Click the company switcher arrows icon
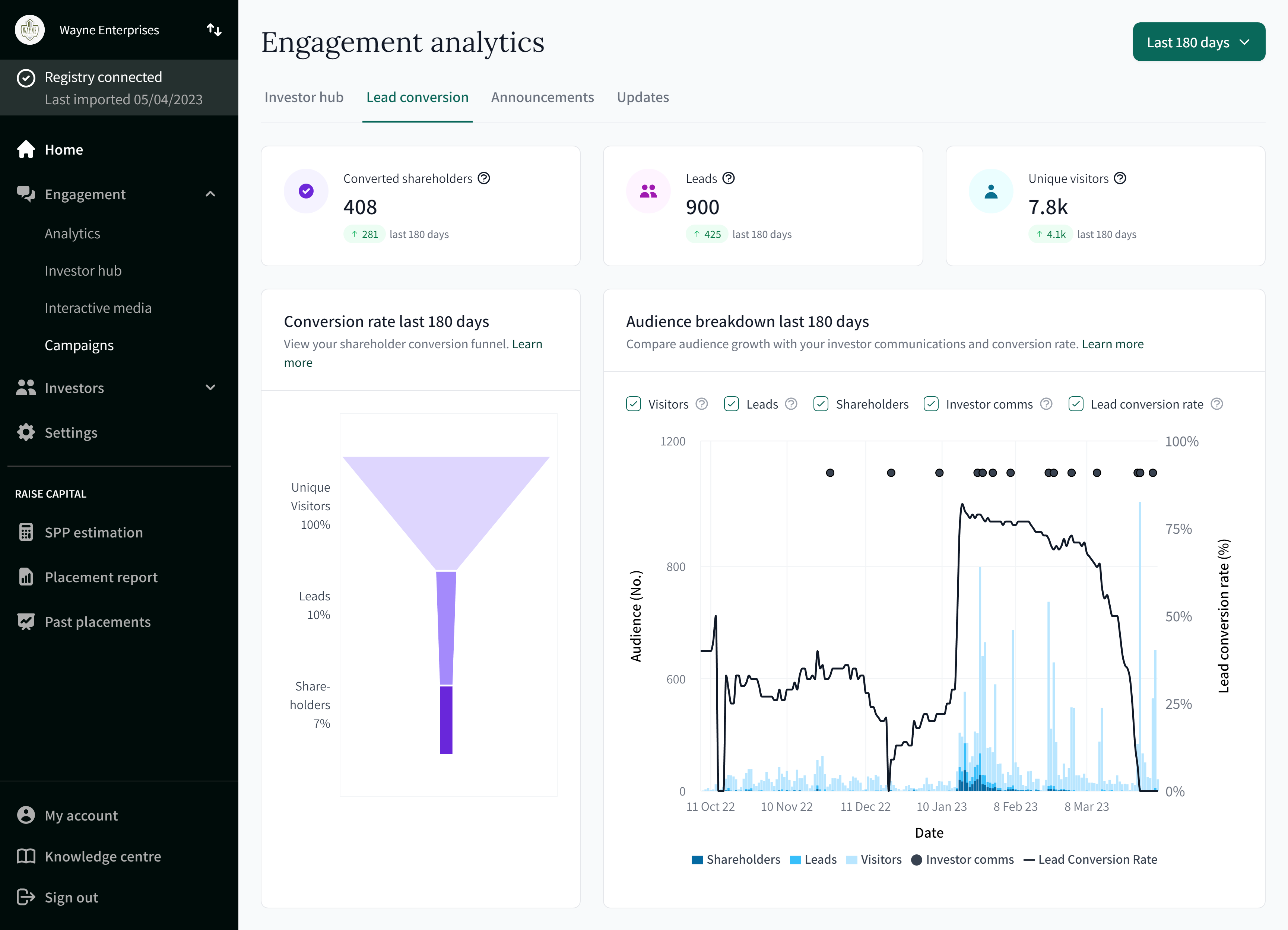The height and width of the screenshot is (930, 1288). [x=213, y=29]
